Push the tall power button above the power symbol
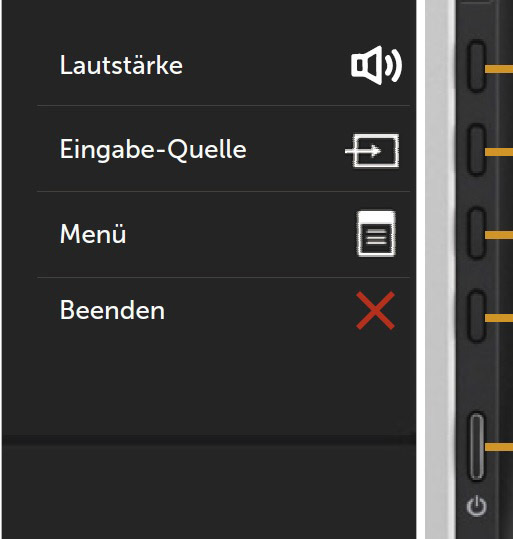 pos(477,446)
